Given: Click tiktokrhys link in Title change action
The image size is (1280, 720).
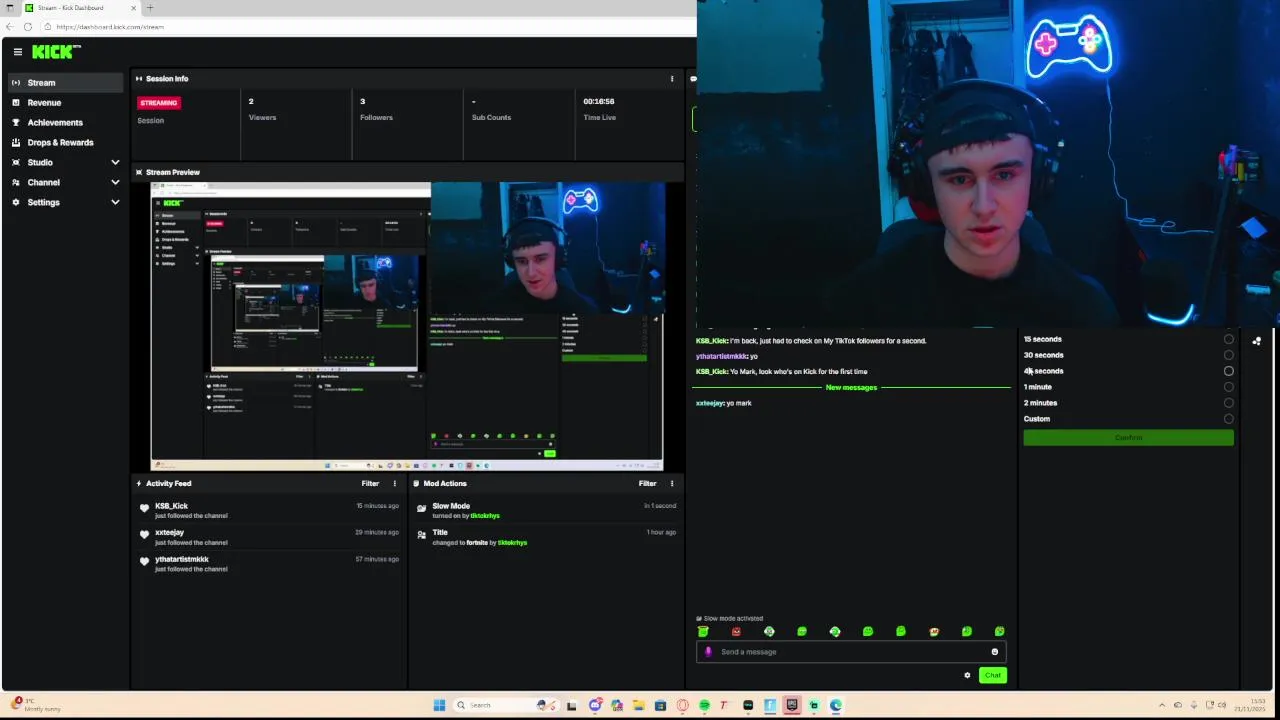Looking at the screenshot, I should point(512,543).
